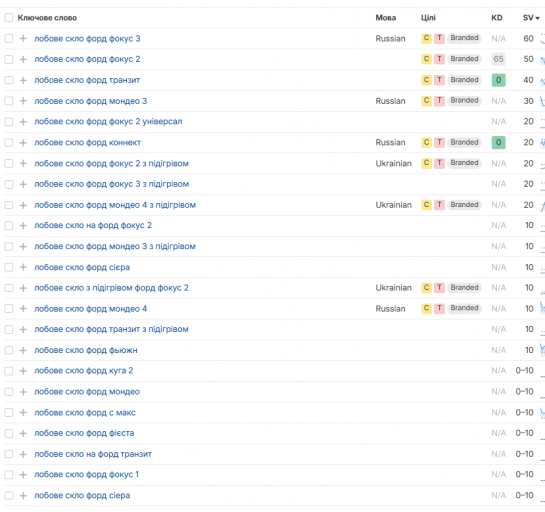Image resolution: width=545 pixels, height=512 pixels.
Task: Click plus icon for лобове скло форд фокус 1
Action: click(23, 475)
